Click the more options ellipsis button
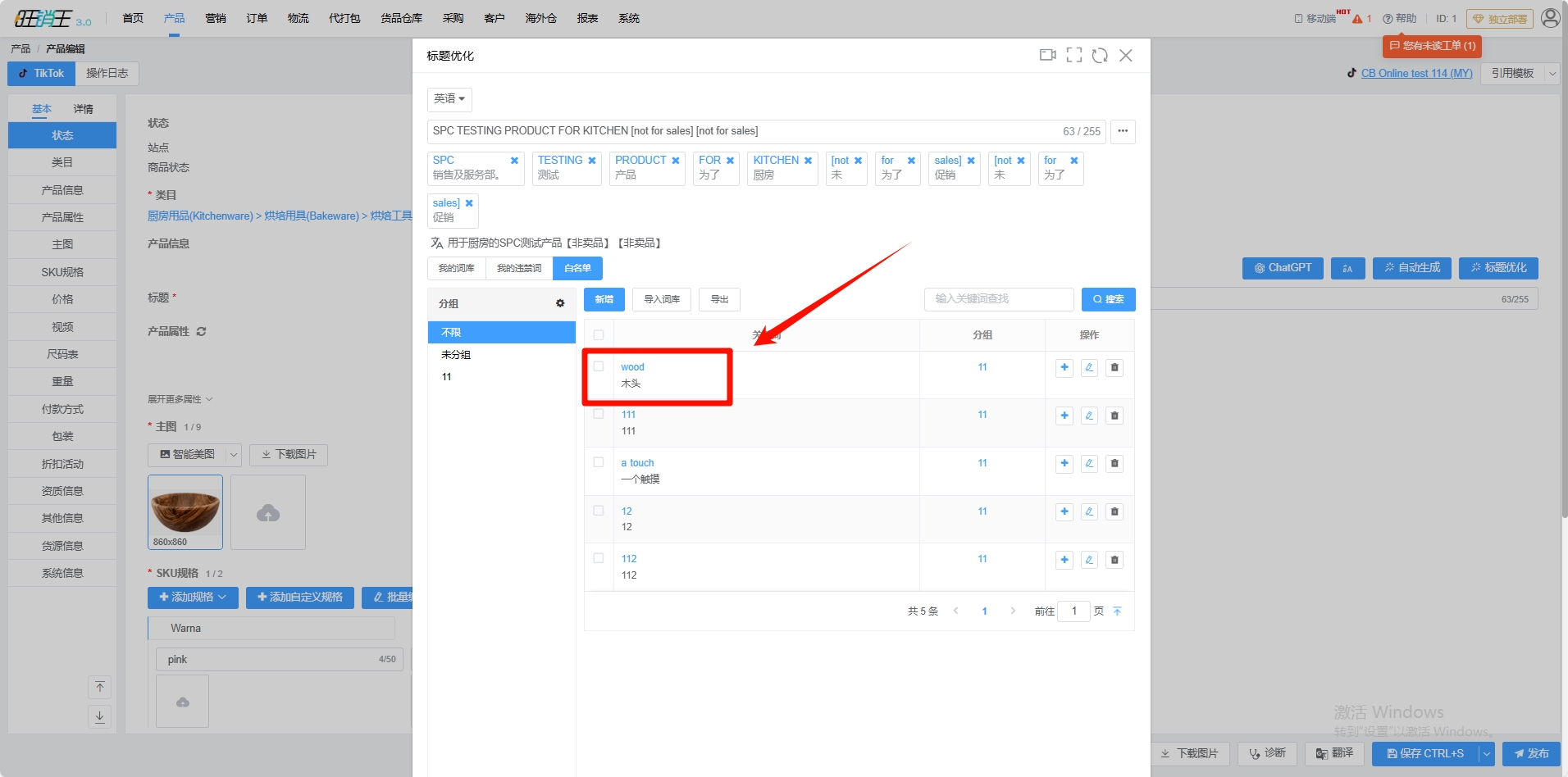Screen dimensions: 1568x777 coord(1123,131)
